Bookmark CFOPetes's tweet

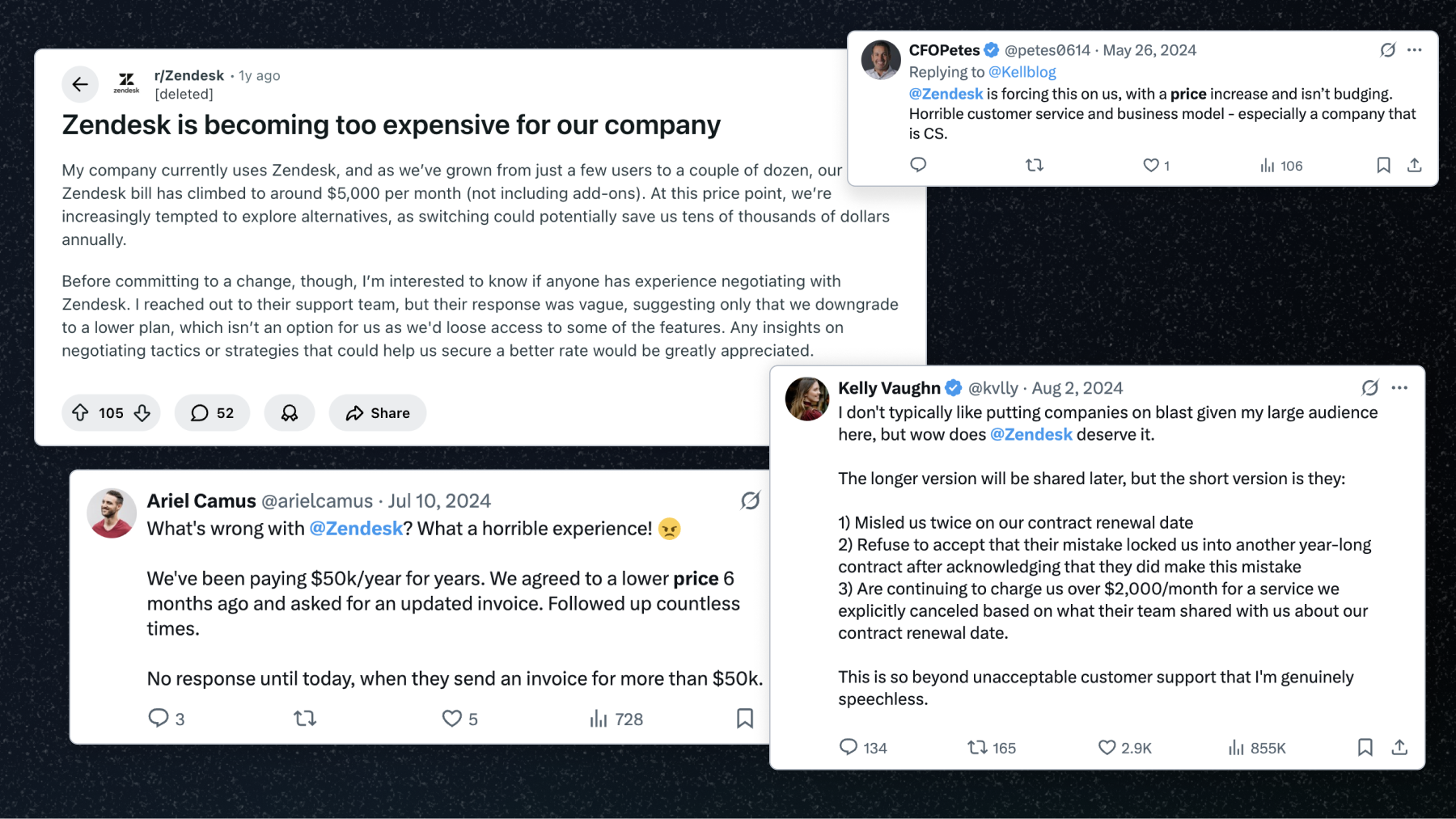click(x=1383, y=165)
